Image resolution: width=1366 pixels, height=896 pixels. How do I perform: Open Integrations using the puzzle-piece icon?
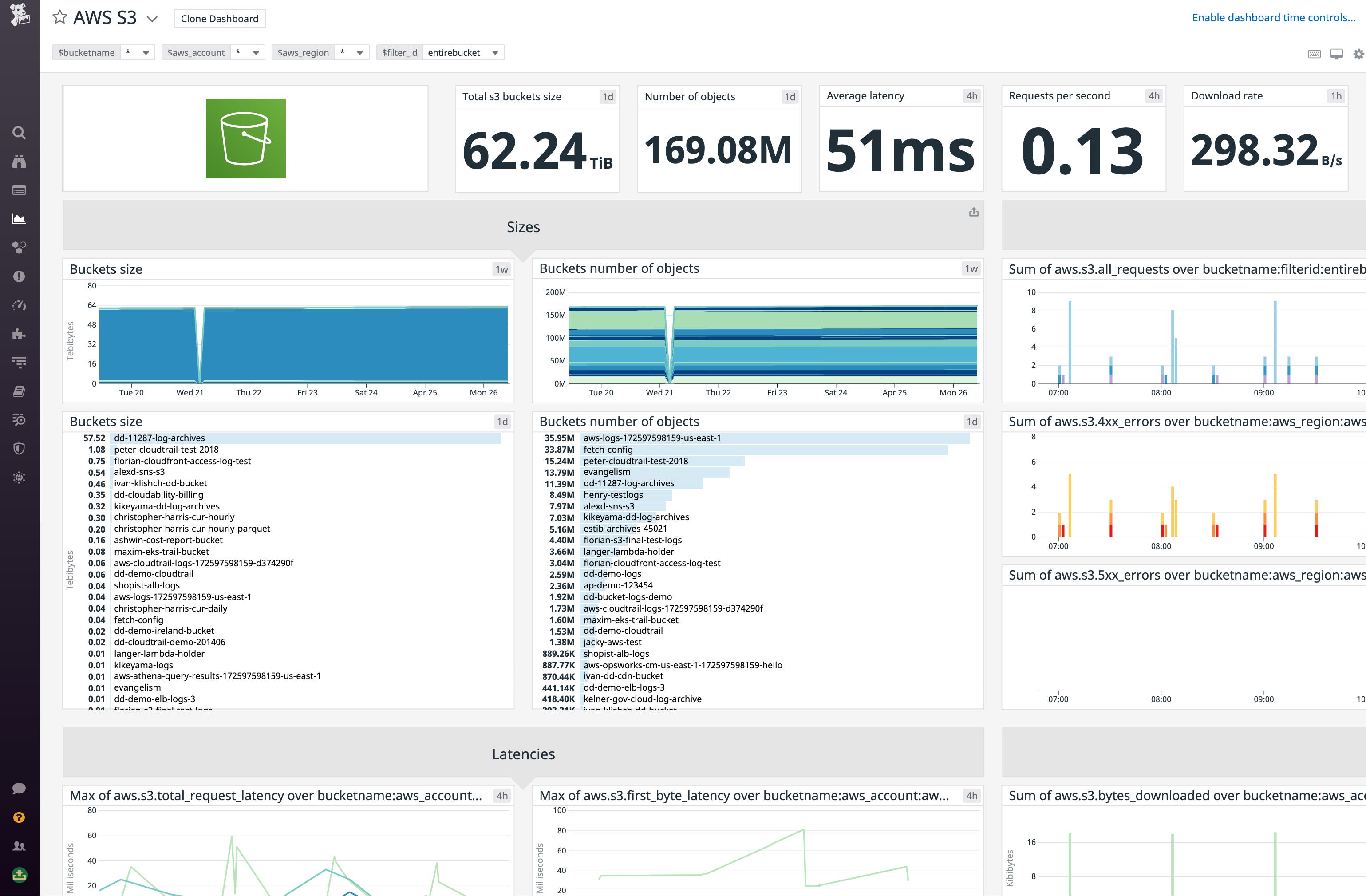point(20,333)
